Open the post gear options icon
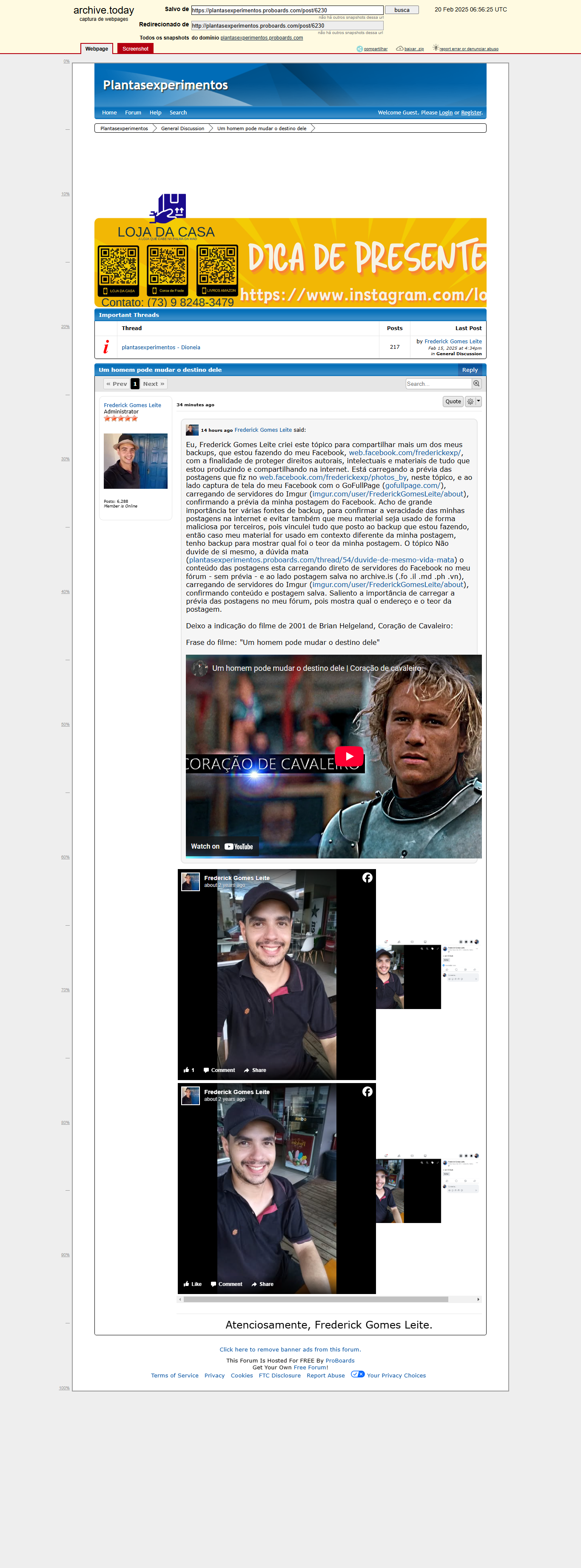The height and width of the screenshot is (1568, 581). [470, 402]
